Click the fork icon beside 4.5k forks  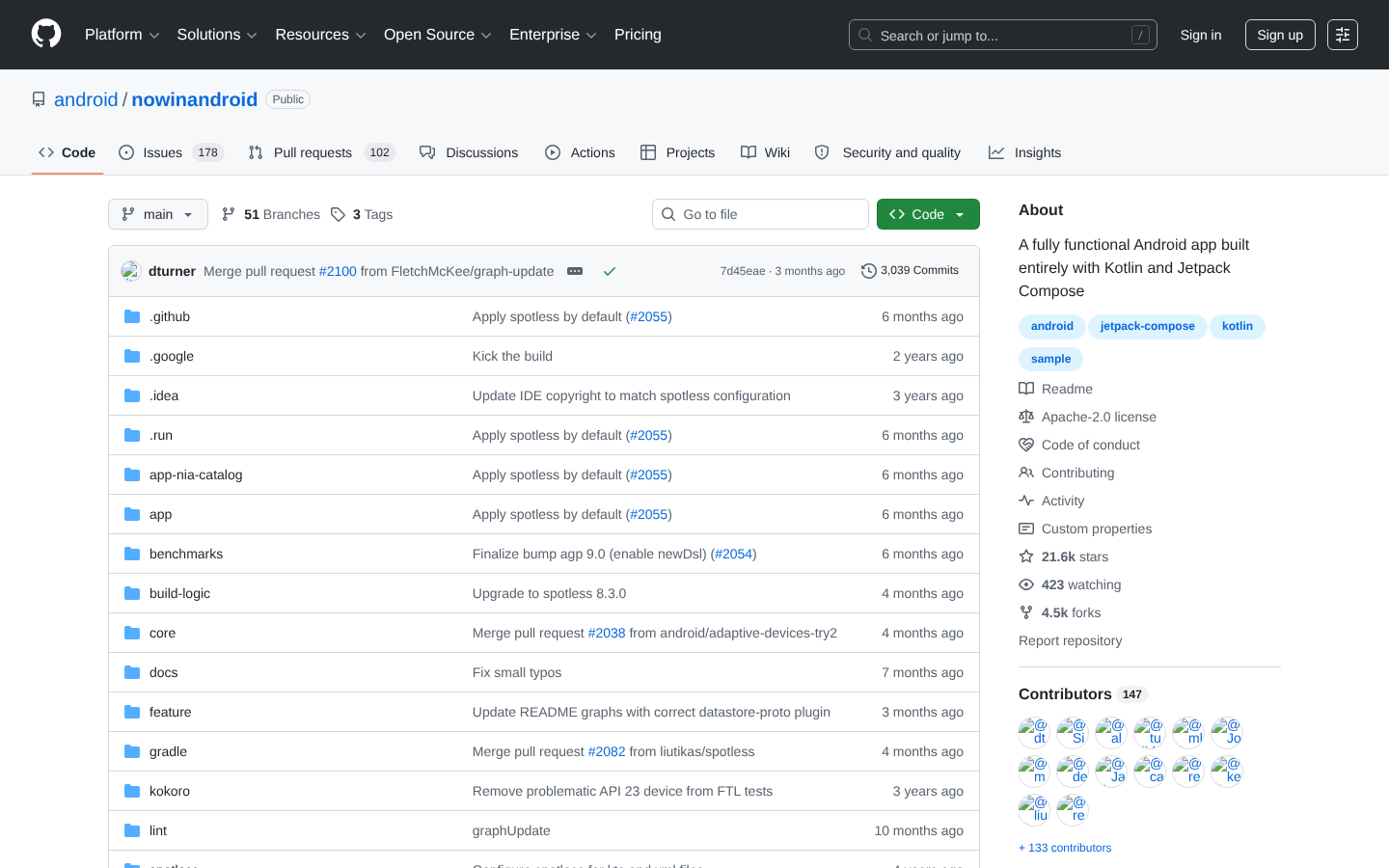(1026, 612)
